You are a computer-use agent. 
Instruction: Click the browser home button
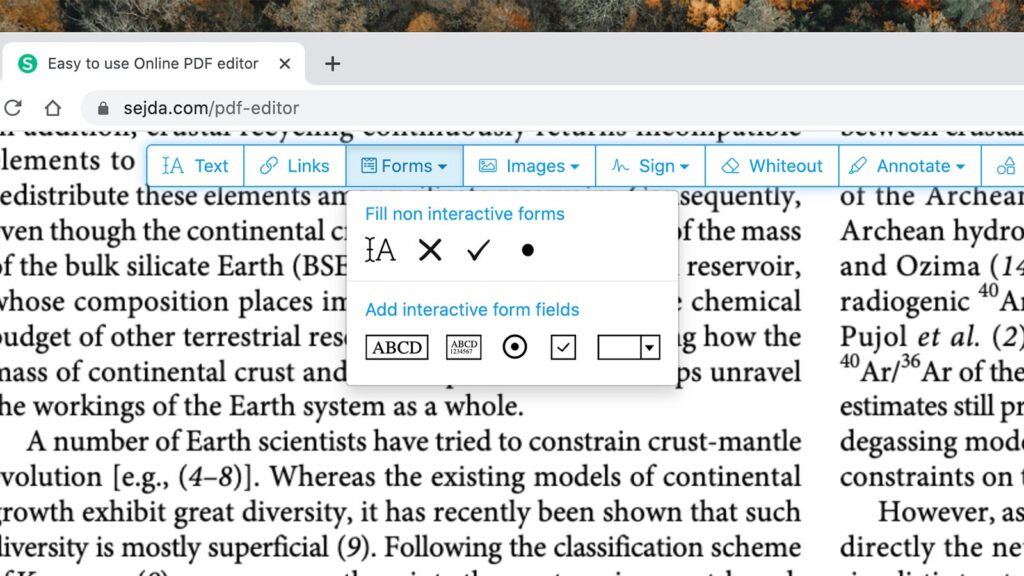[x=52, y=108]
